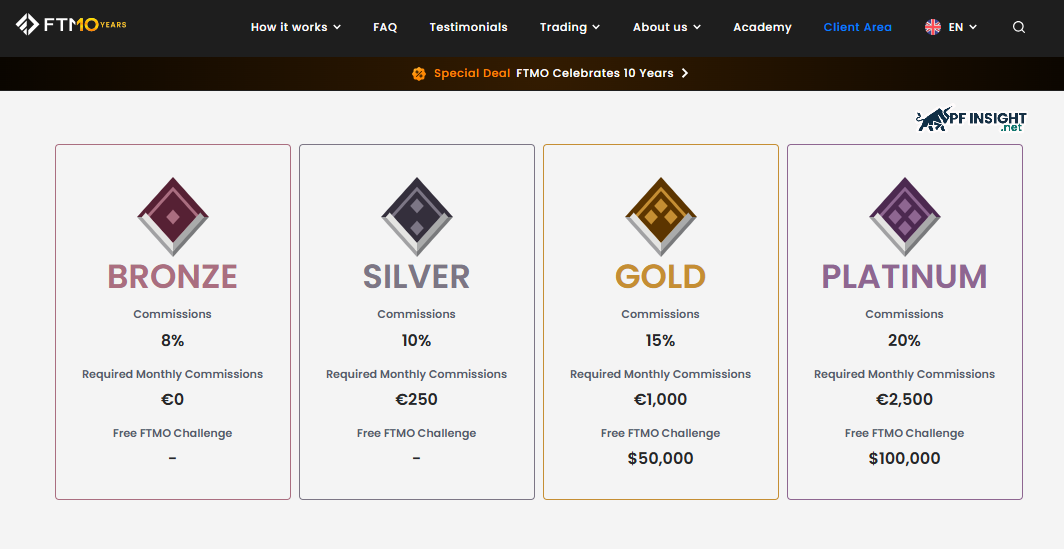Click the PLATINUM tier heading
The width and height of the screenshot is (1064, 549).
(904, 276)
